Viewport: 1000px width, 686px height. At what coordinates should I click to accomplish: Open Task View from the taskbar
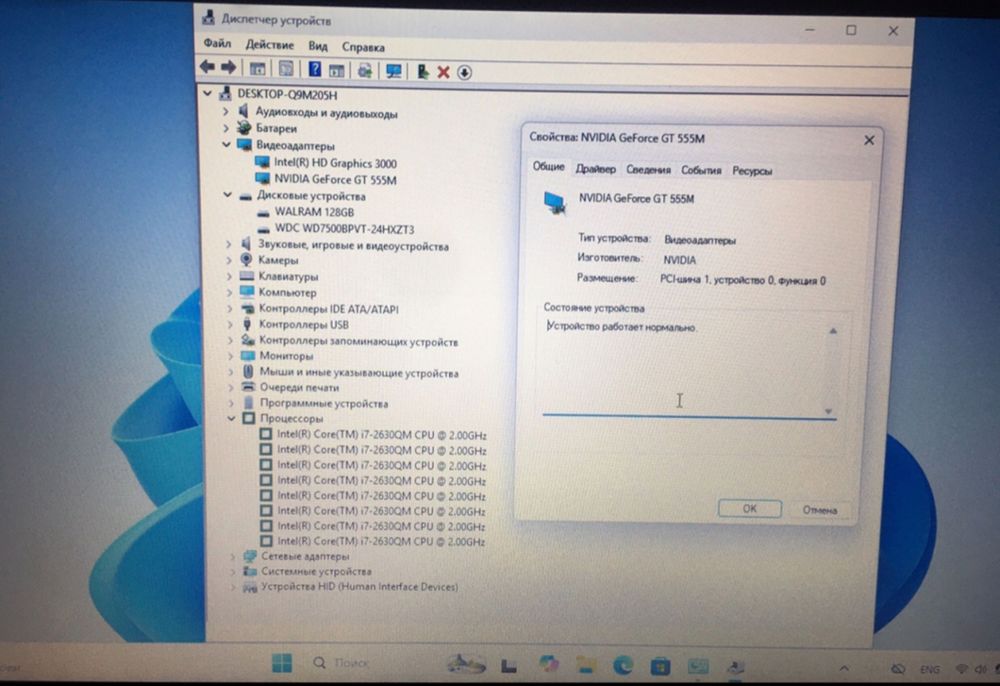click(508, 666)
